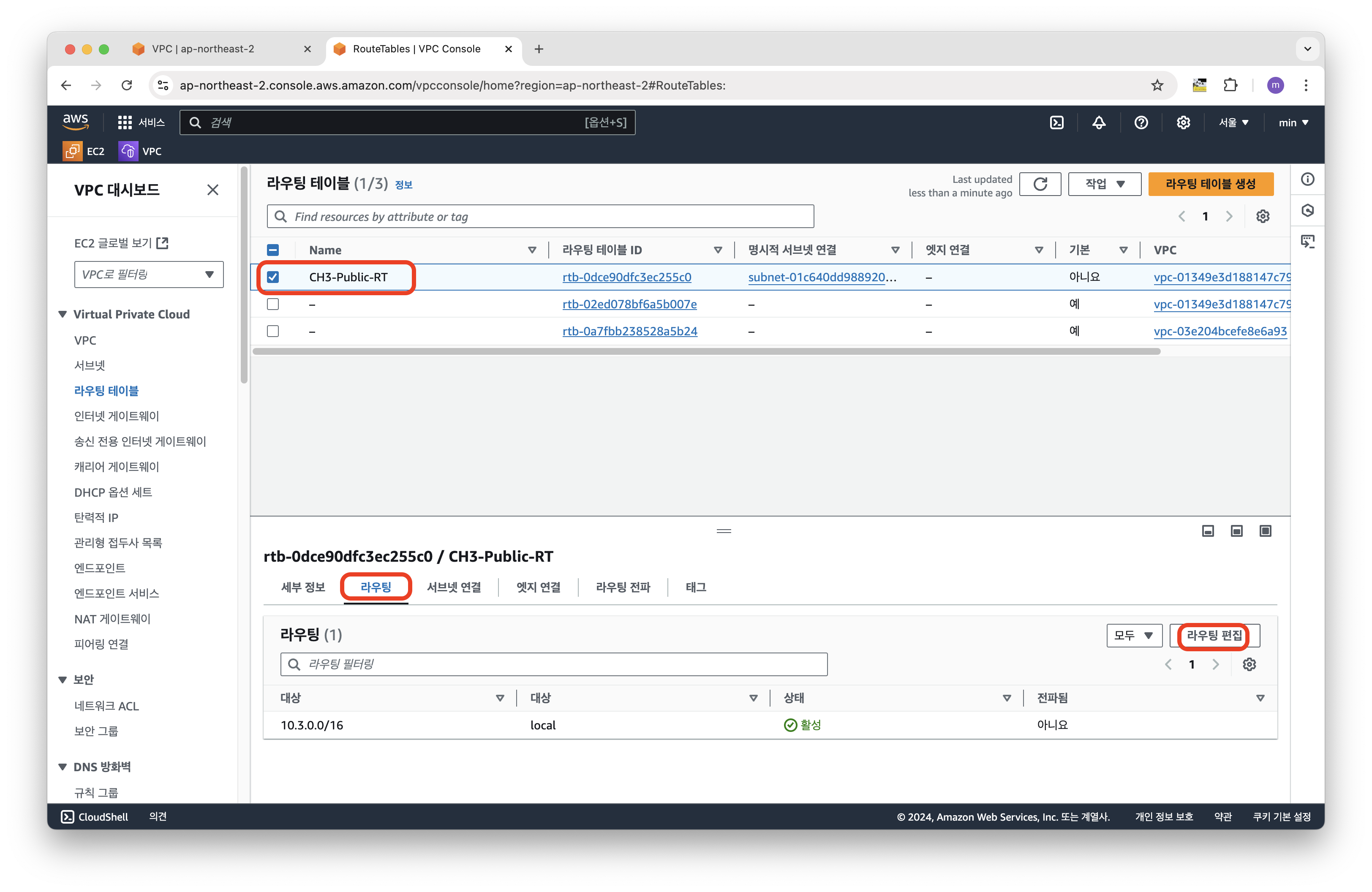Click the services grid icon
Viewport: 1372px width, 892px height.
pyautogui.click(x=125, y=122)
